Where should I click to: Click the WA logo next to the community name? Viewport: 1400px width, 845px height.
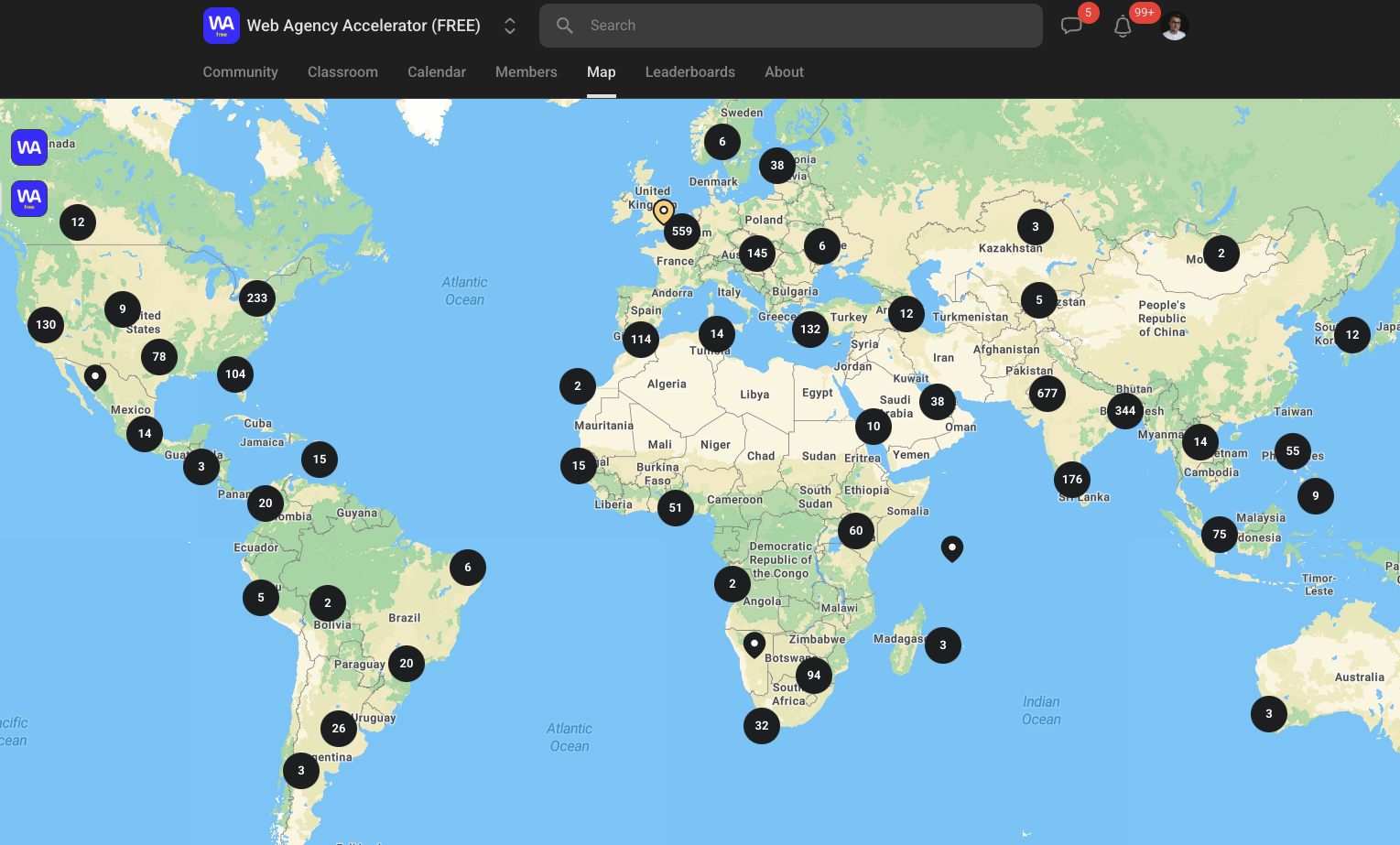pos(221,25)
